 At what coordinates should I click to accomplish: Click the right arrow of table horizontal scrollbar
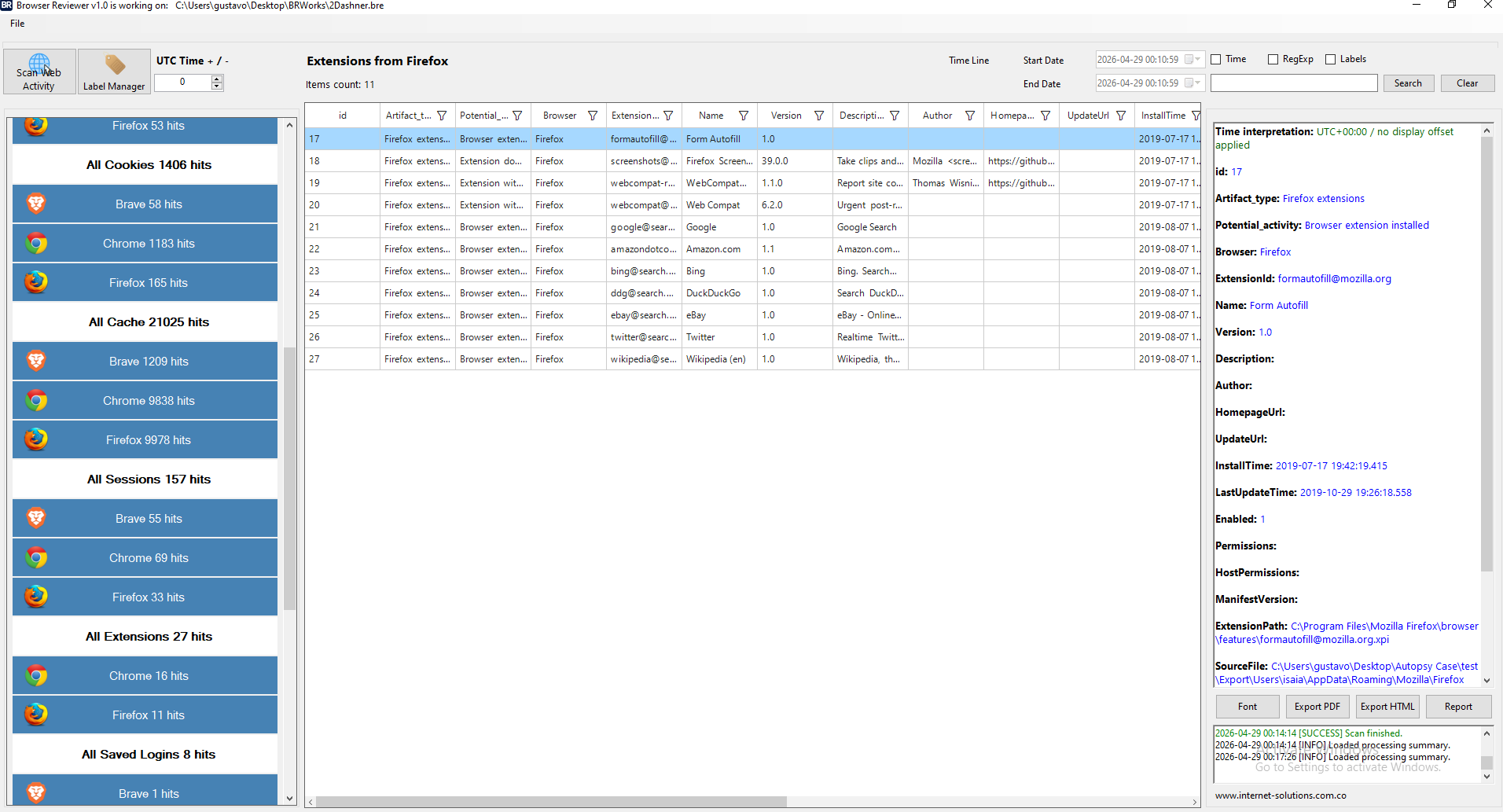tap(1194, 802)
